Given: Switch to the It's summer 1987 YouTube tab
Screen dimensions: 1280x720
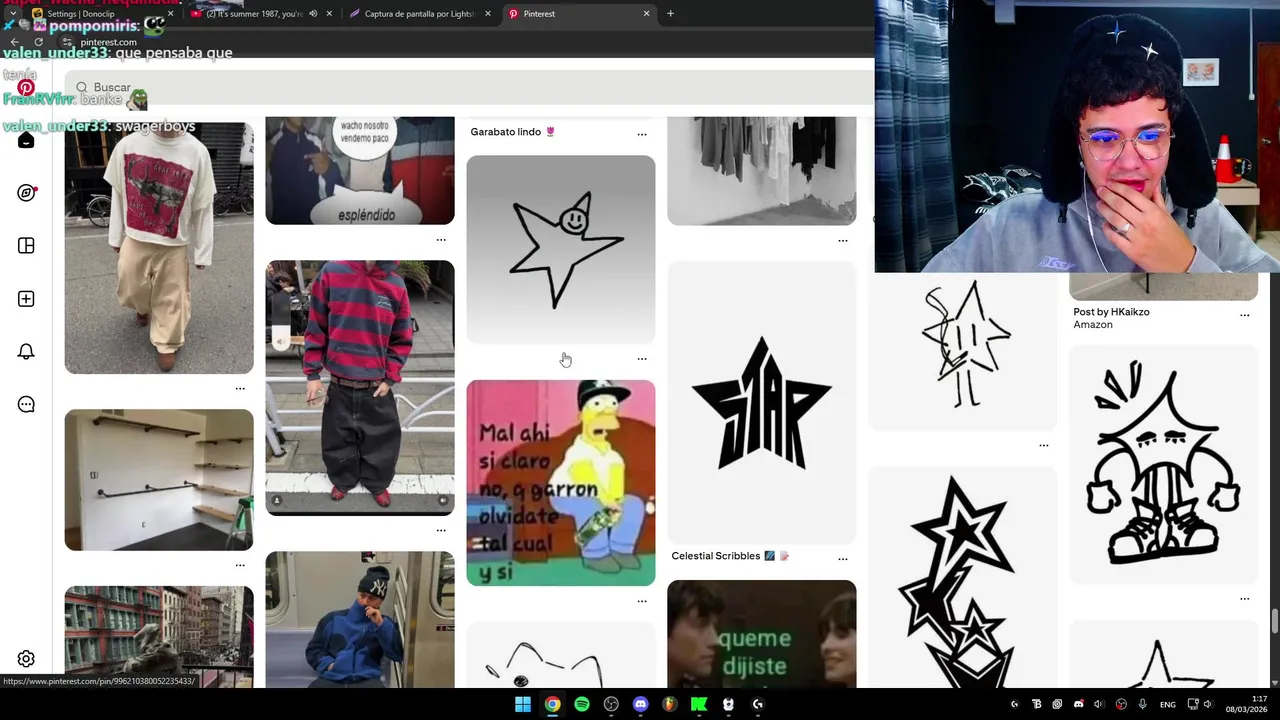Looking at the screenshot, I should click(x=262, y=14).
